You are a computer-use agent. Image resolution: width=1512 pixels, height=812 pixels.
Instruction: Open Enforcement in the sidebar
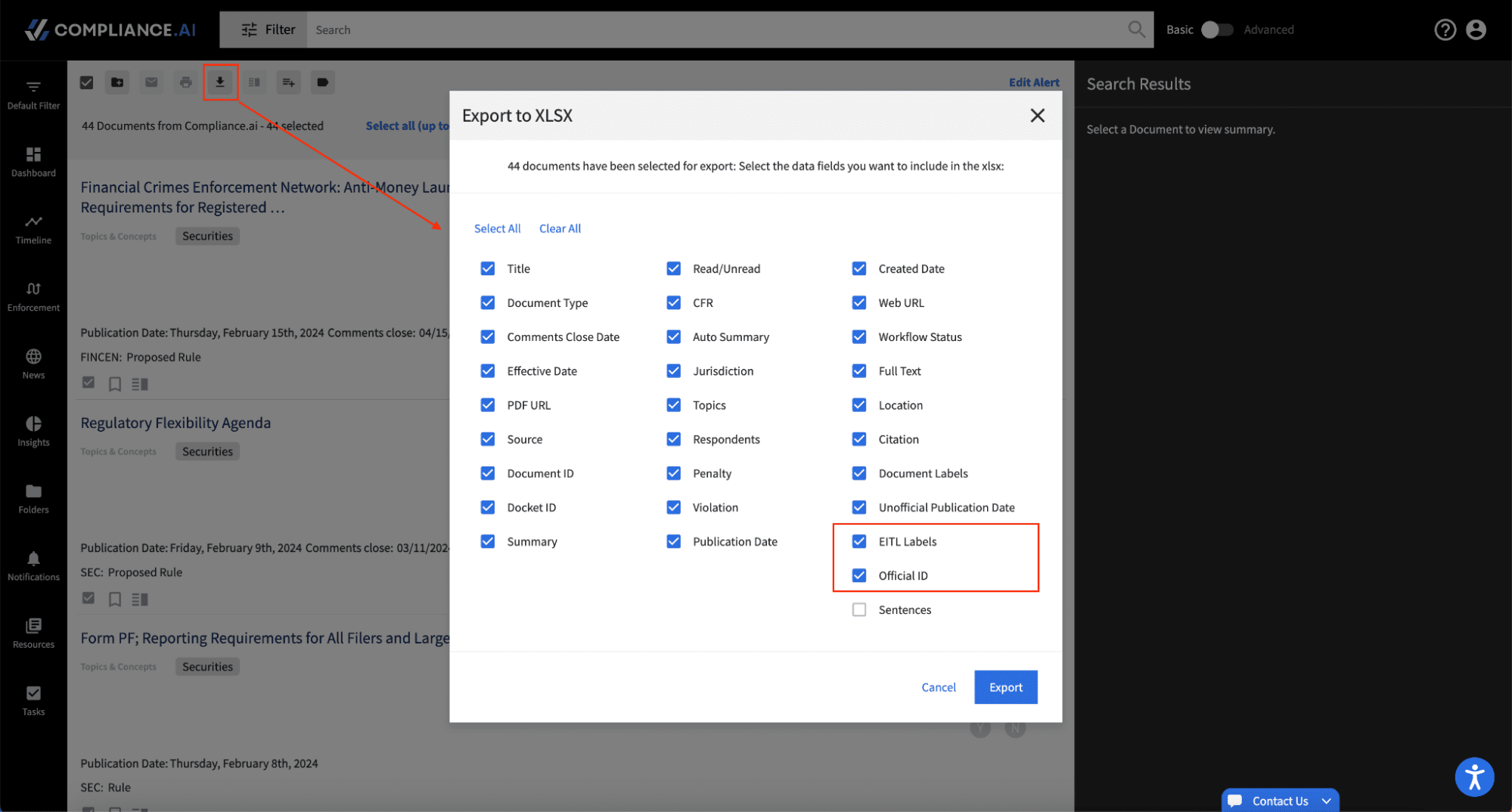[x=33, y=296]
